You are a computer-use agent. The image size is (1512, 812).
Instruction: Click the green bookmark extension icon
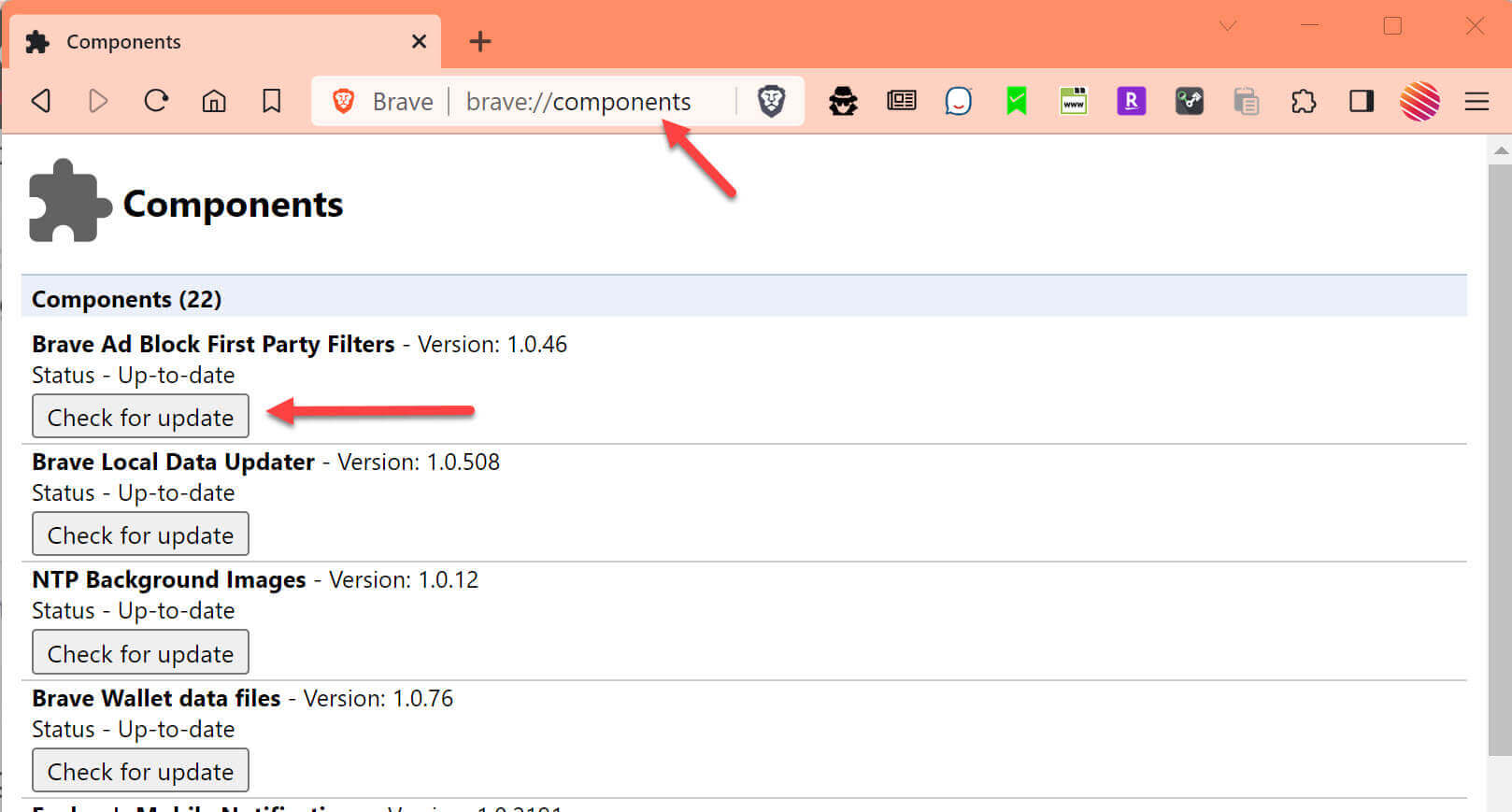1017,101
